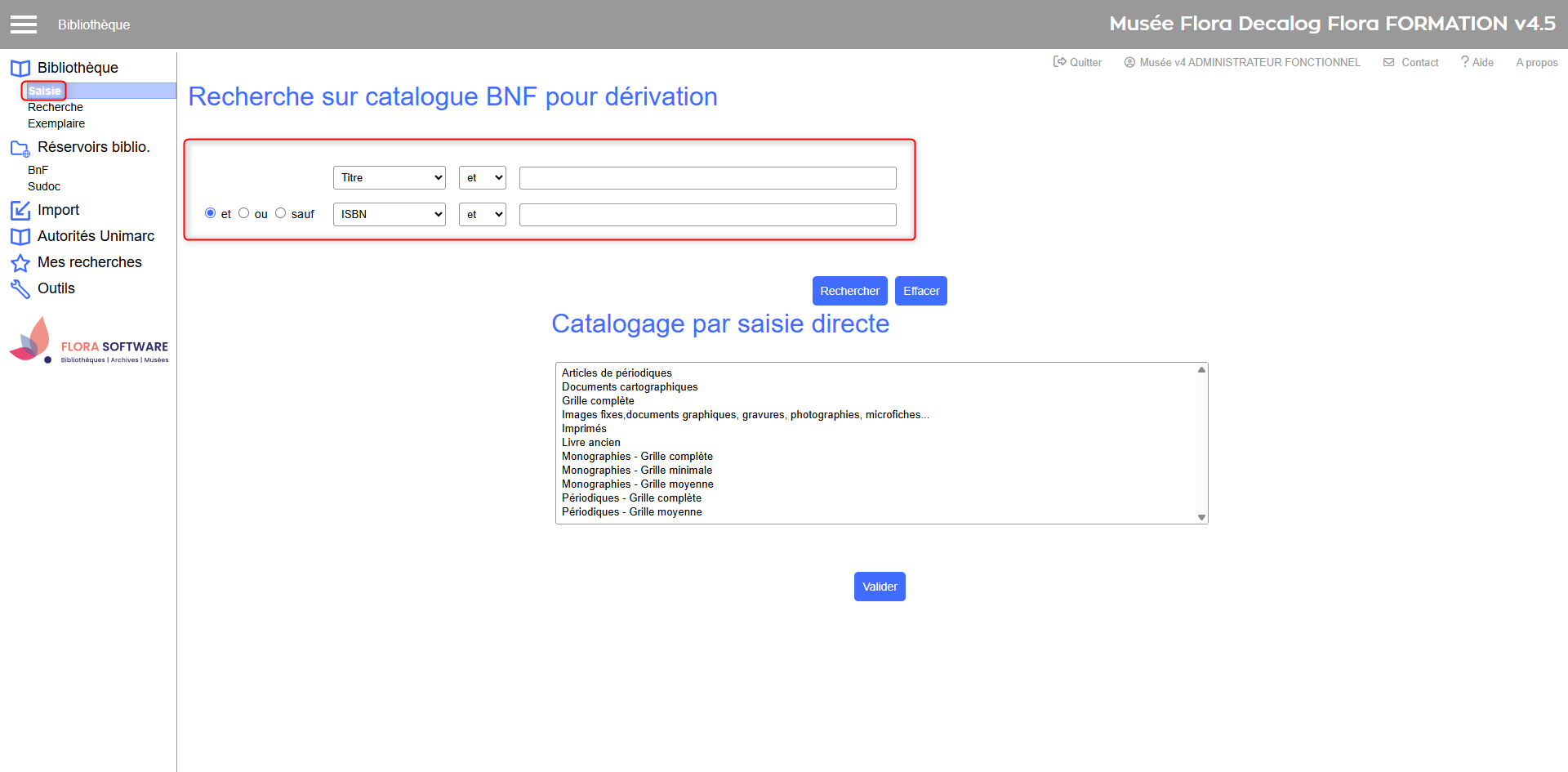Open the ISBN search field dropdown
Screen dimensions: 1568x772
[x=389, y=215]
